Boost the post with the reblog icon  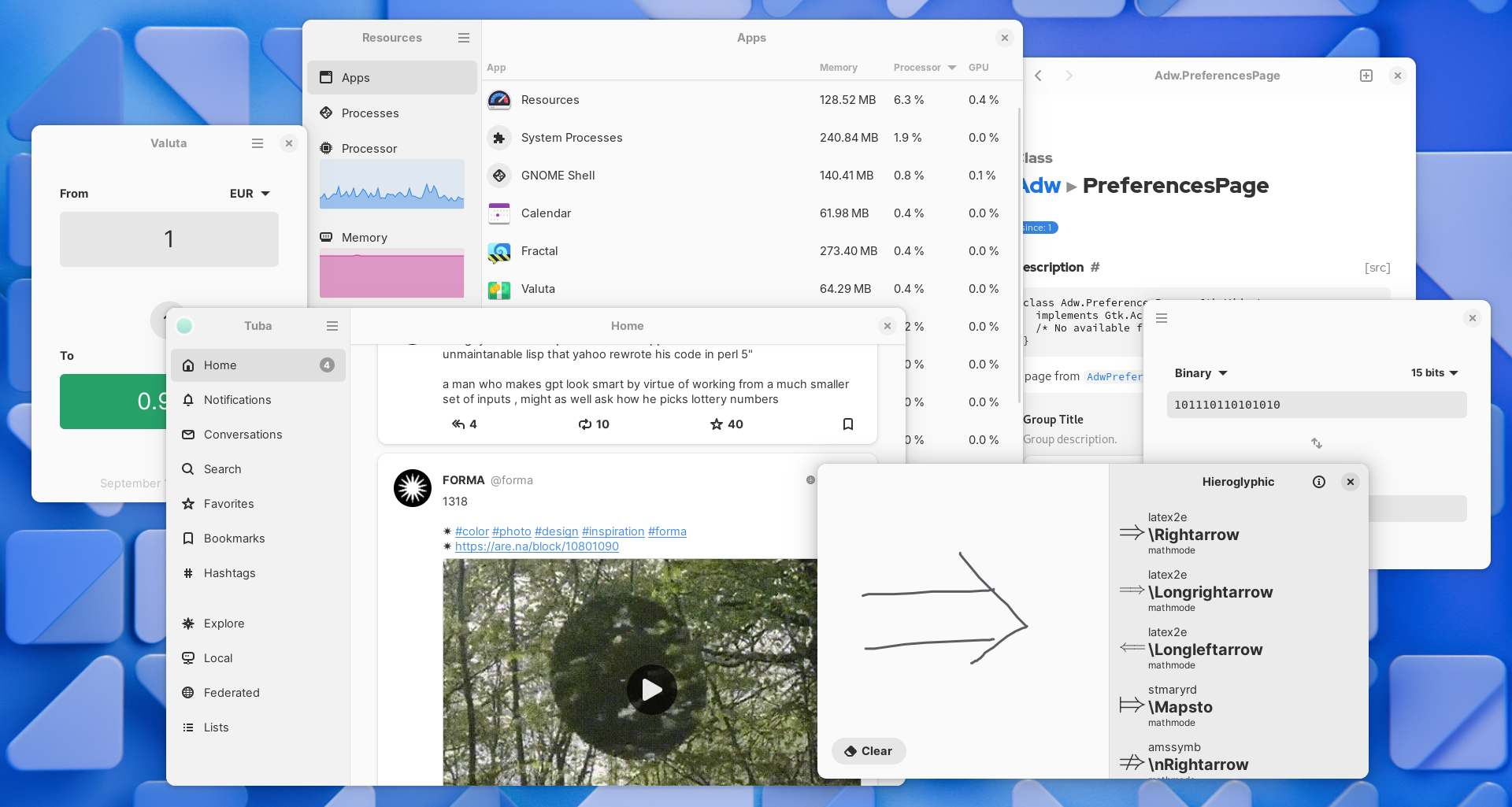585,424
